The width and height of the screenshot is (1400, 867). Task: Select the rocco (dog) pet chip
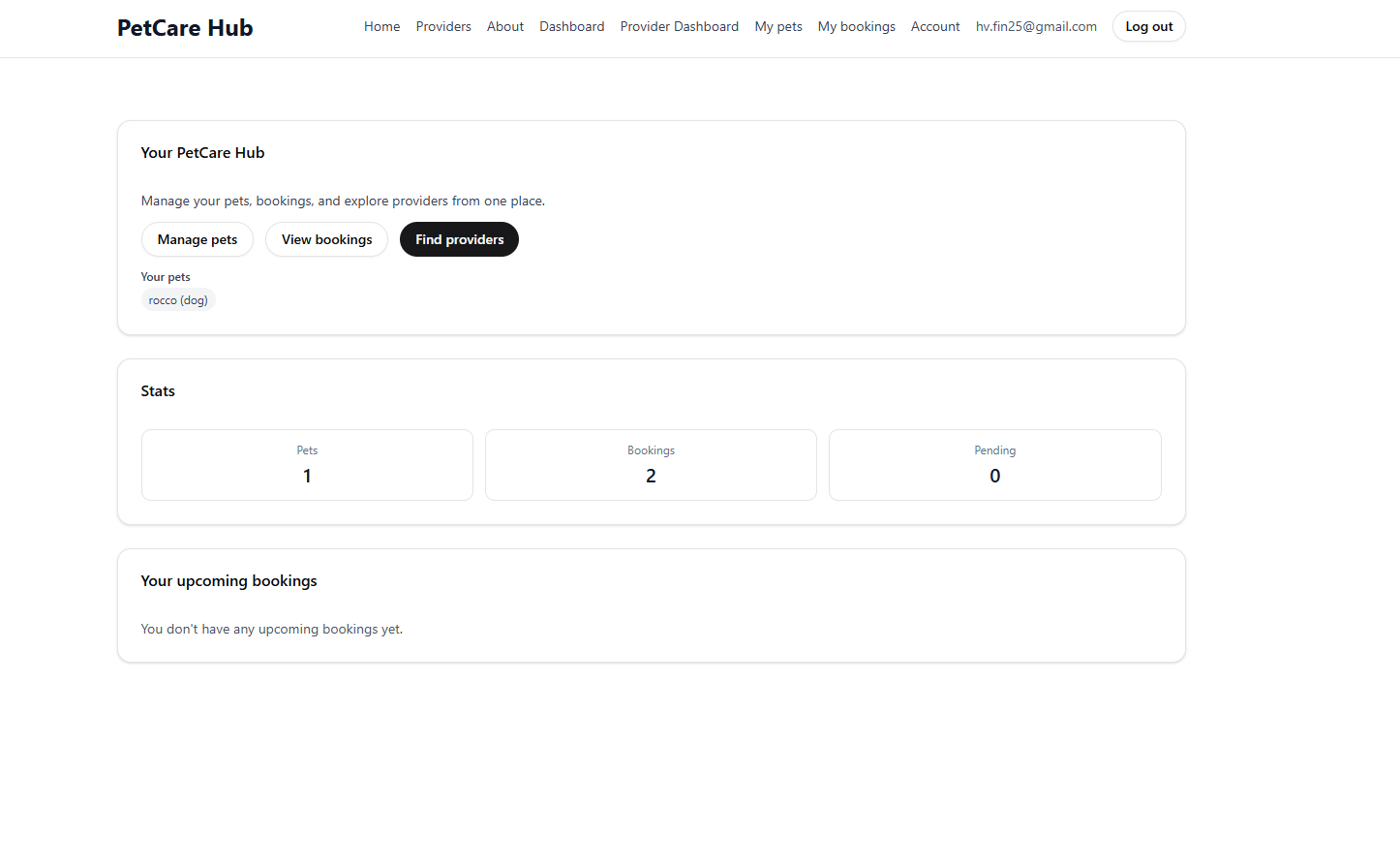pos(177,299)
